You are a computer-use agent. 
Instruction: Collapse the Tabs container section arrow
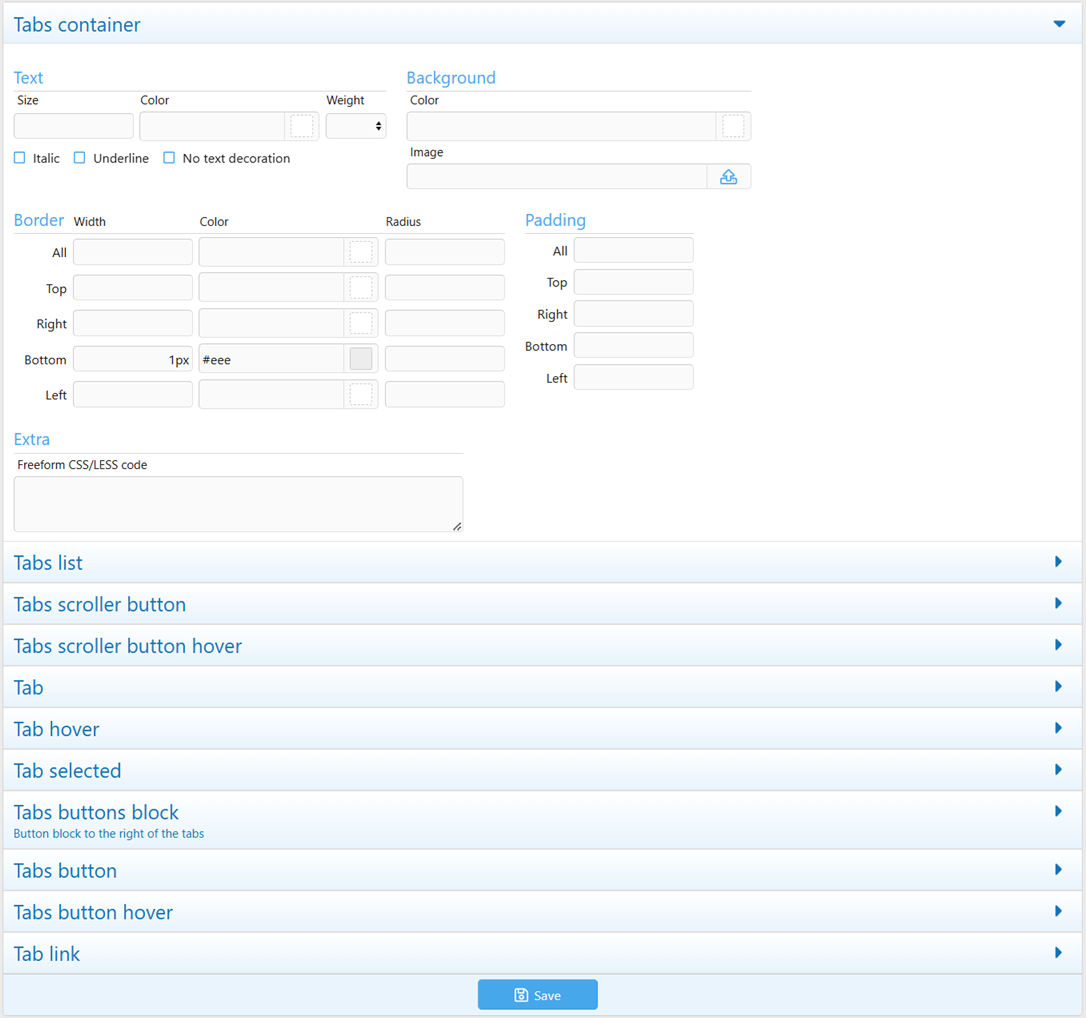point(1059,24)
